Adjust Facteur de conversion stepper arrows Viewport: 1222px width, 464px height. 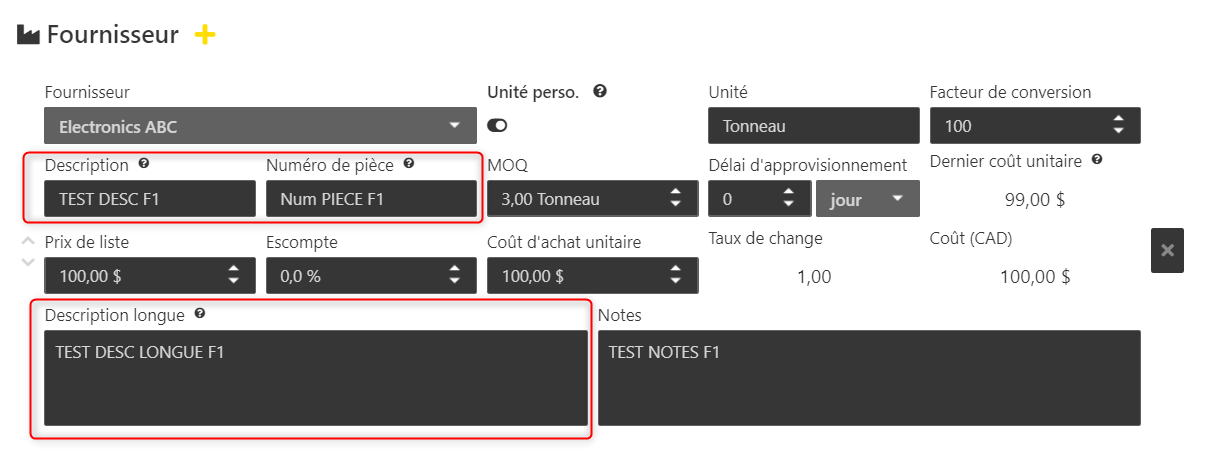(x=1118, y=126)
